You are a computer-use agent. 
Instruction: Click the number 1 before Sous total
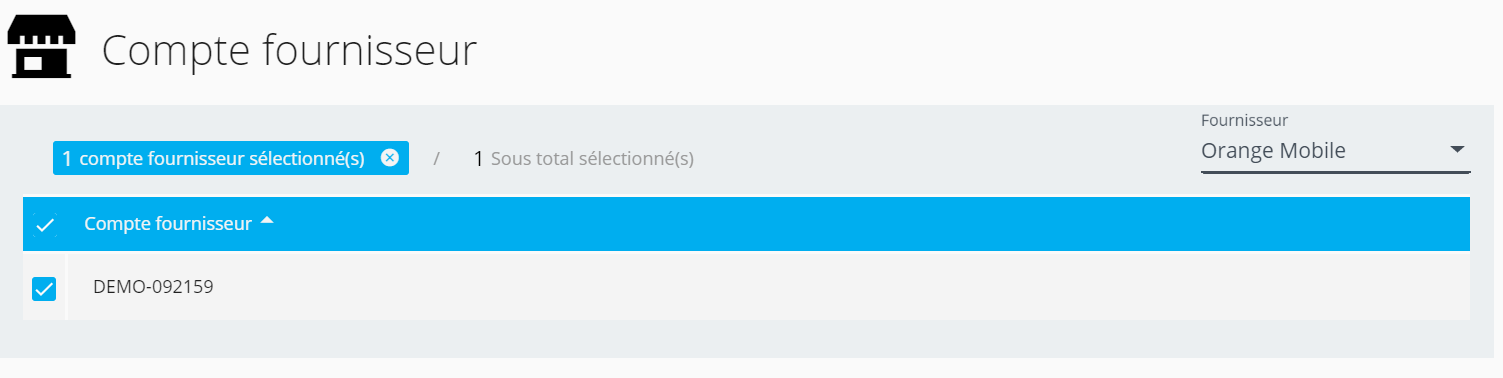pos(478,158)
